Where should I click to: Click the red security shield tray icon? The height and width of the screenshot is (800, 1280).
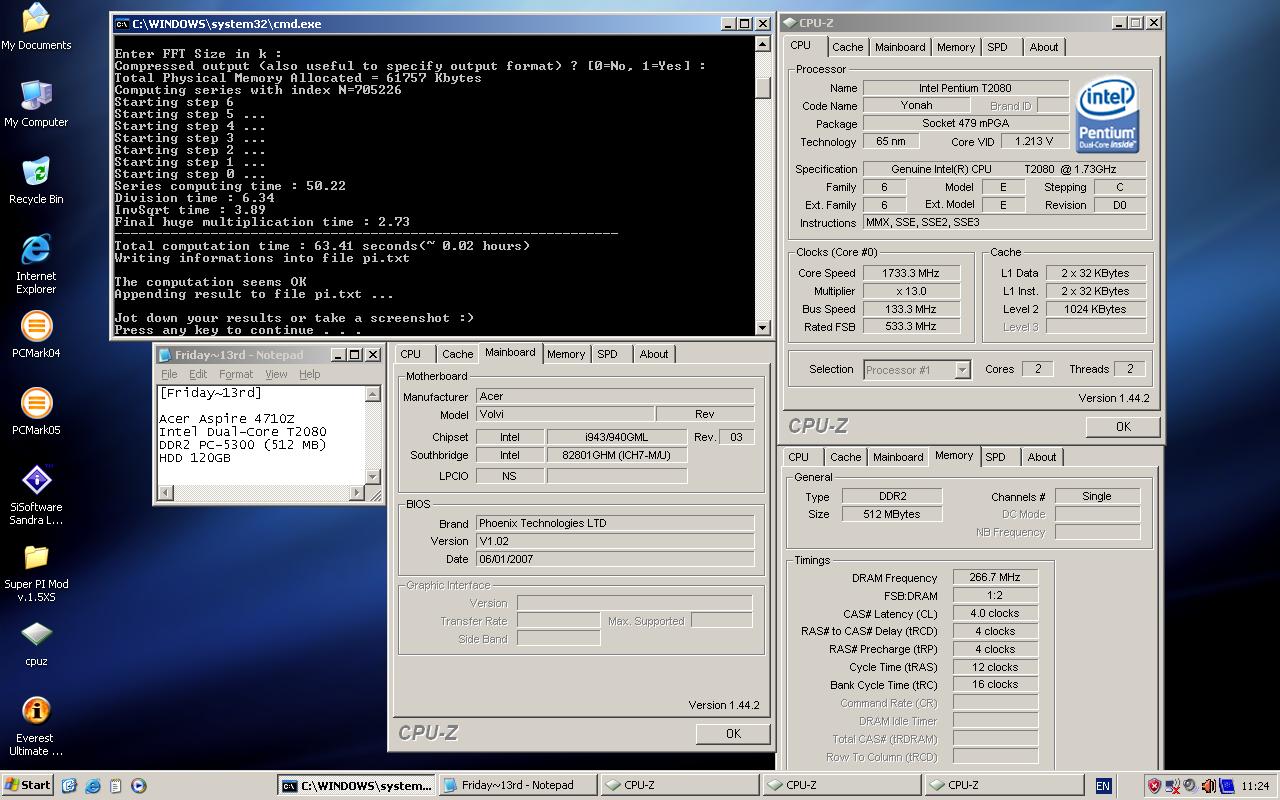[1153, 786]
